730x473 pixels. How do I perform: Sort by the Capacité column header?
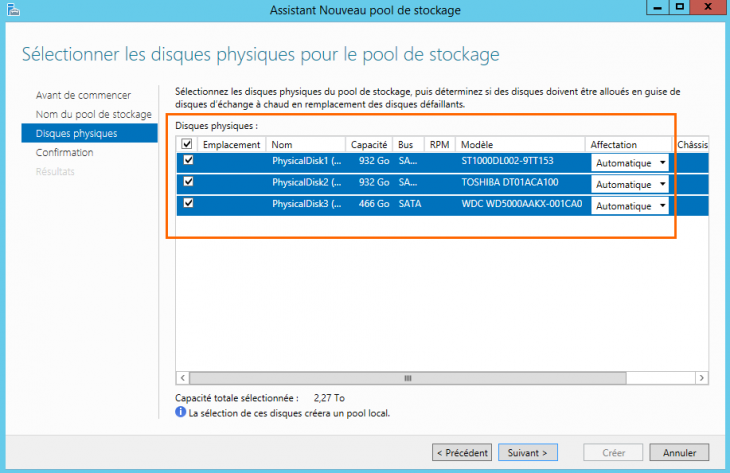pos(369,145)
